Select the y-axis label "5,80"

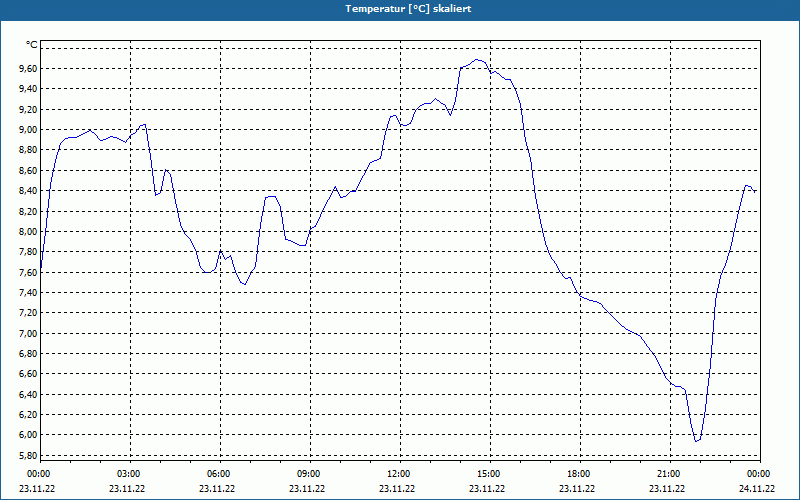pos(29,455)
